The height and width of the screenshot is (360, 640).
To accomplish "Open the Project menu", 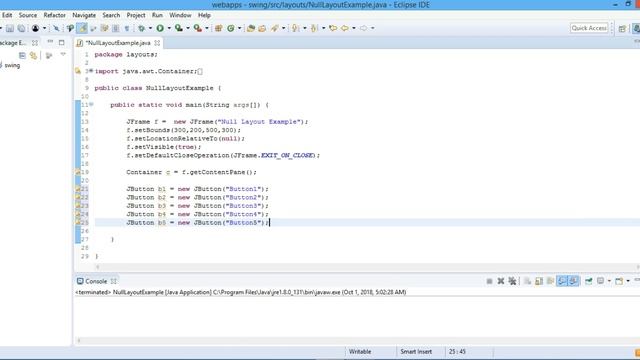I will click(x=136, y=15).
